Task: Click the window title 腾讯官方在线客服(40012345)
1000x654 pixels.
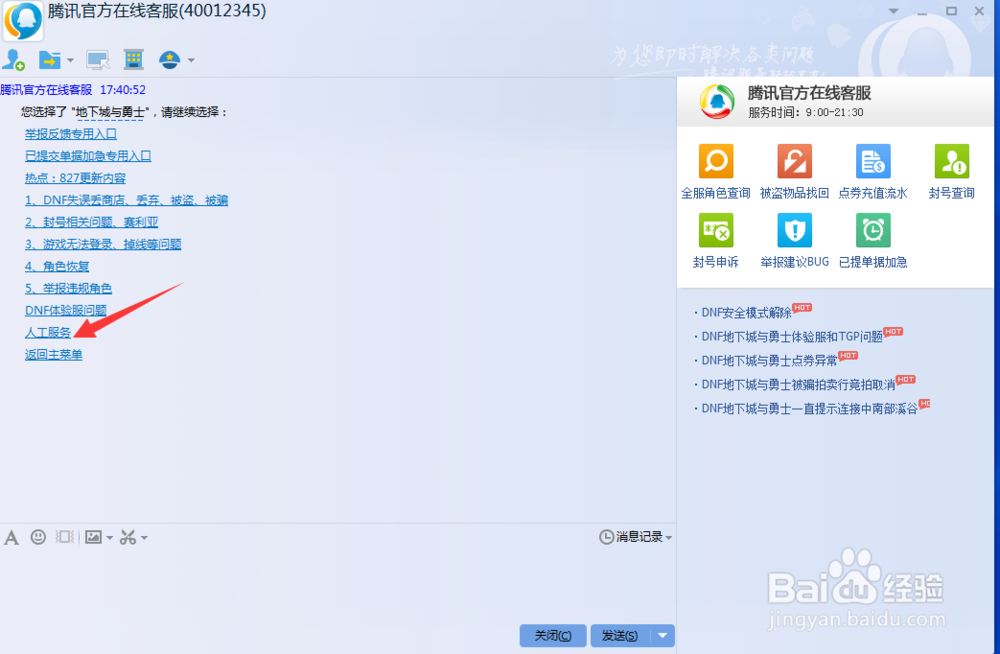Action: (x=157, y=11)
